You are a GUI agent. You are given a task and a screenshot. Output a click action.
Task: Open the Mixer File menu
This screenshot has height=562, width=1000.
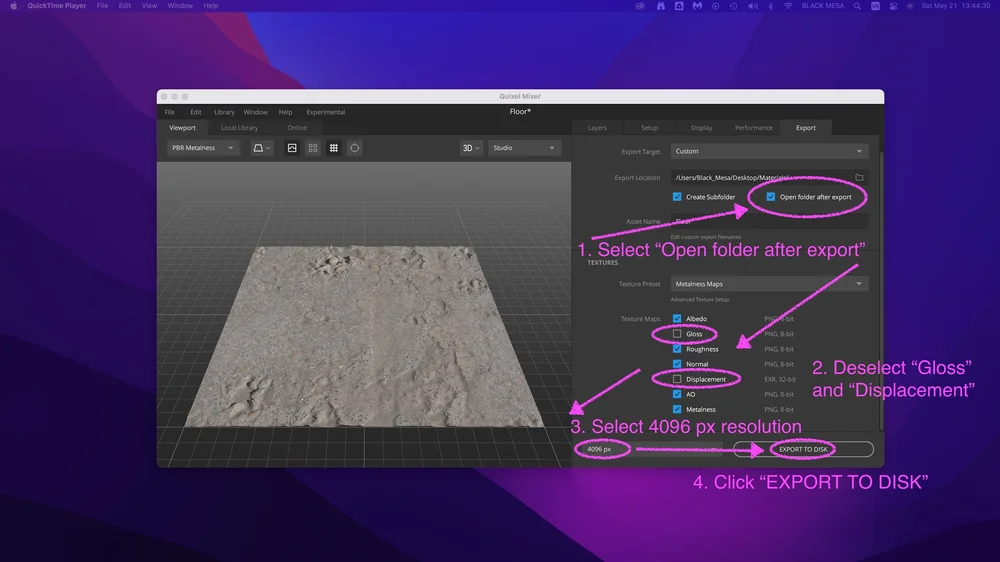170,112
